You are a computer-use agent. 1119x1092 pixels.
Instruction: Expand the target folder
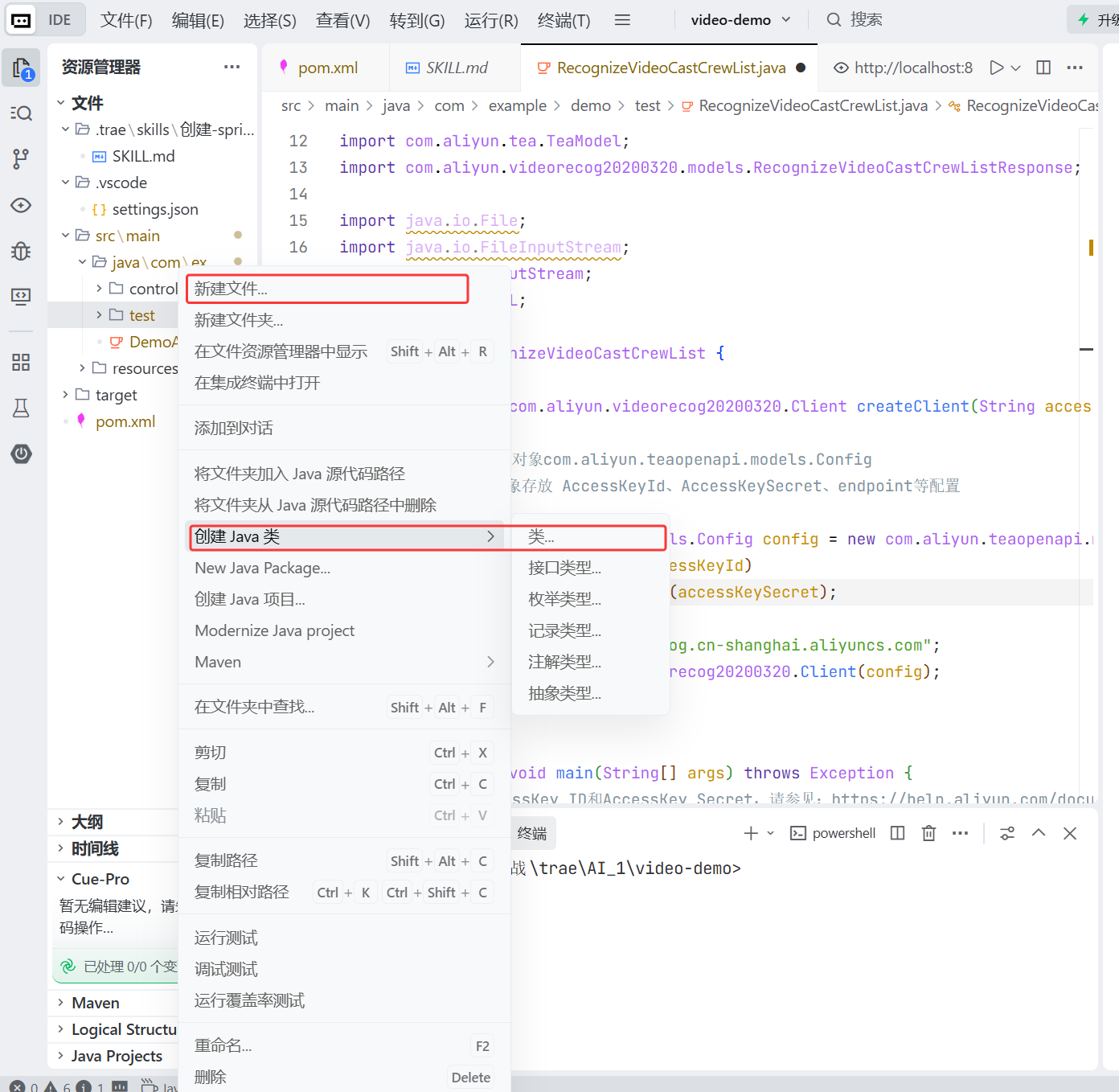[66, 395]
